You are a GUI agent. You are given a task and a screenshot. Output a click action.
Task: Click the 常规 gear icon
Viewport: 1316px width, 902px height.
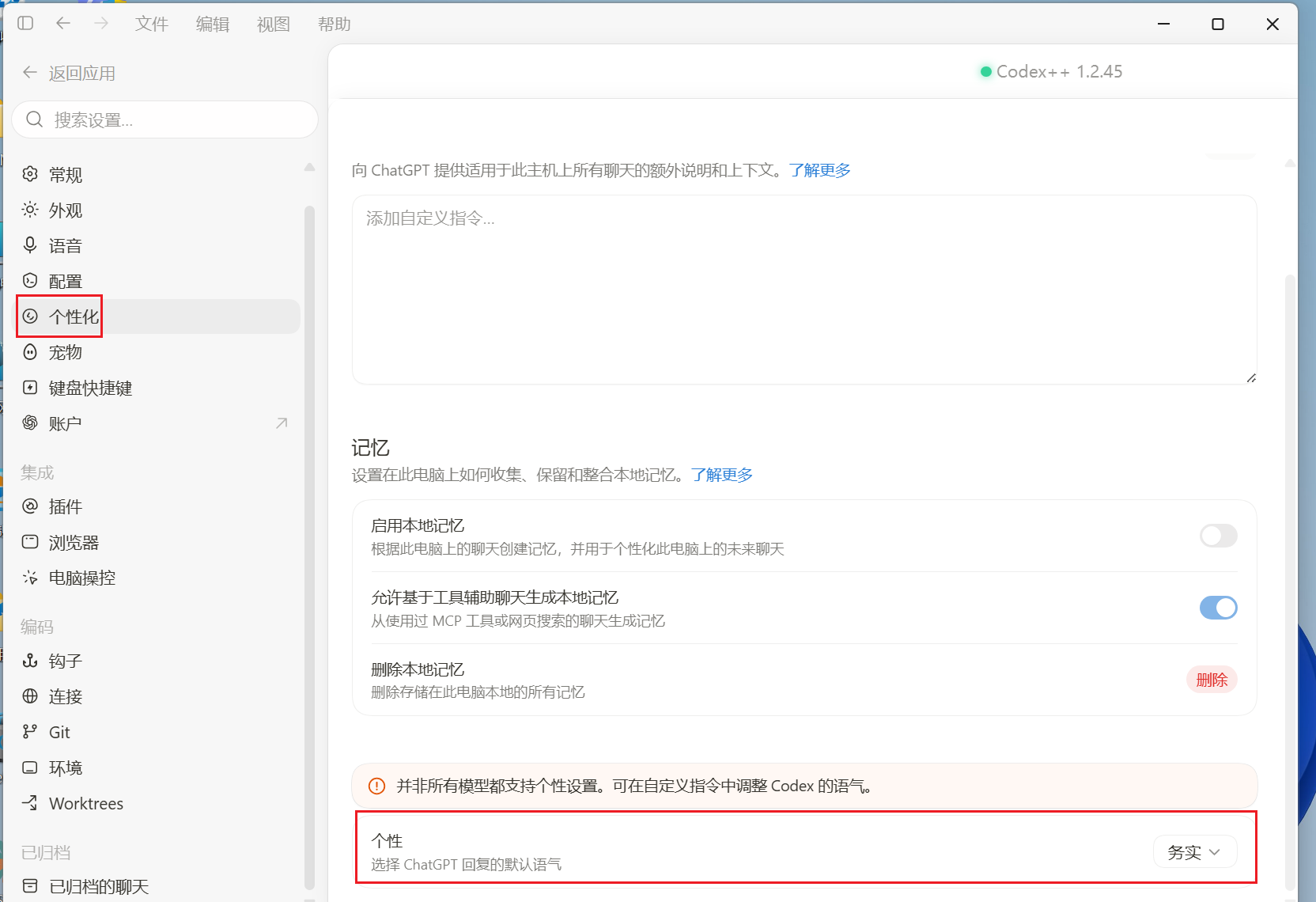pos(30,174)
